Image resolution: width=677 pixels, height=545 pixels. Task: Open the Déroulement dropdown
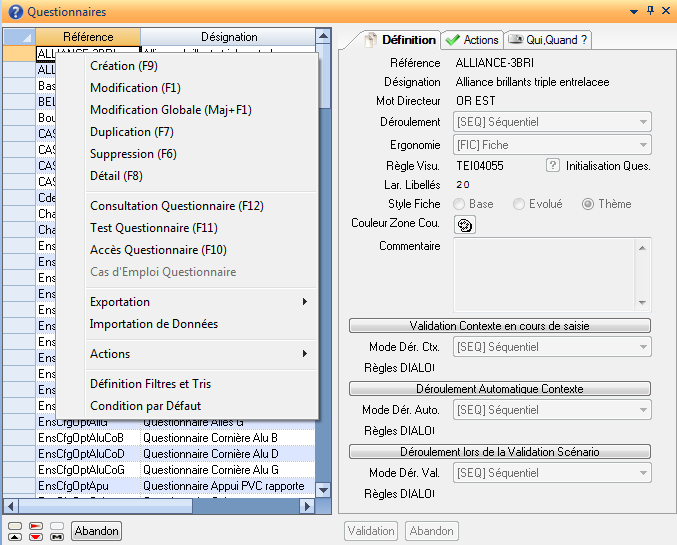click(643, 122)
